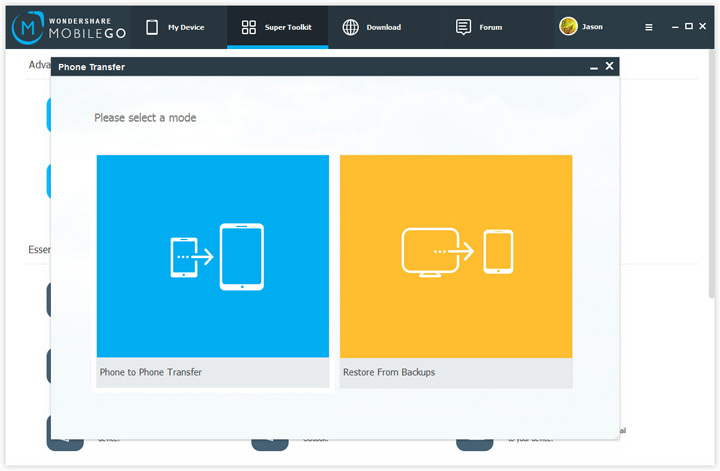Click the Restore From Backups label
Image resolution: width=720 pixels, height=471 pixels.
(389, 372)
